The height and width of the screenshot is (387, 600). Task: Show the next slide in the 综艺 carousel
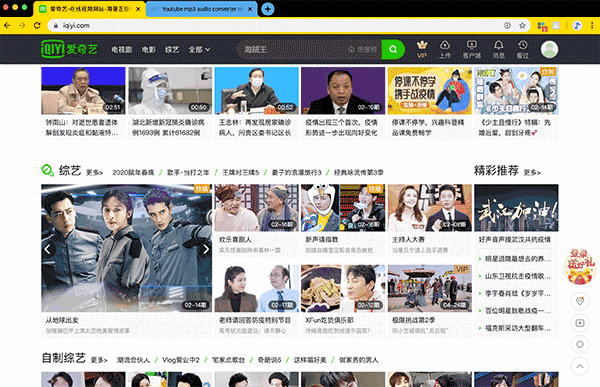pyautogui.click(x=205, y=249)
